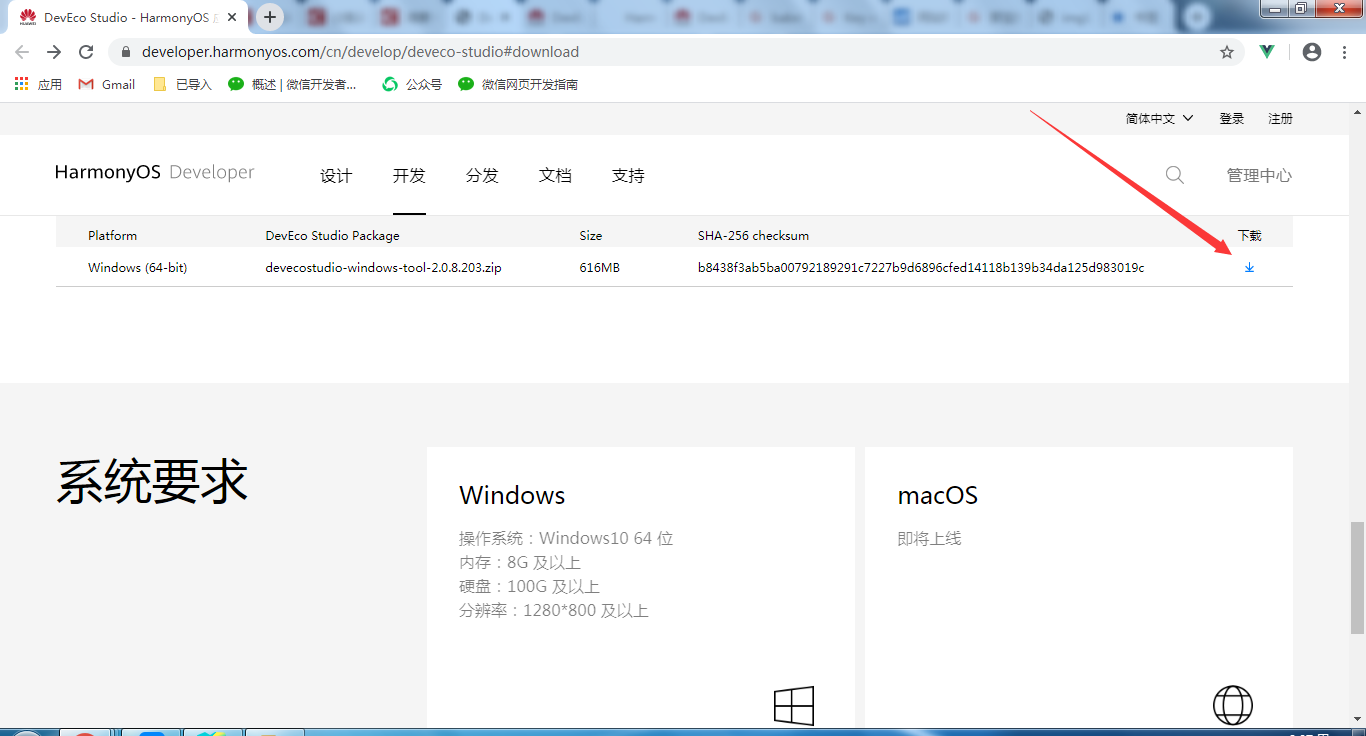Viewport: 1366px width, 736px height.
Task: Open the 微信网页开发指南 bookmark
Action: coord(518,84)
